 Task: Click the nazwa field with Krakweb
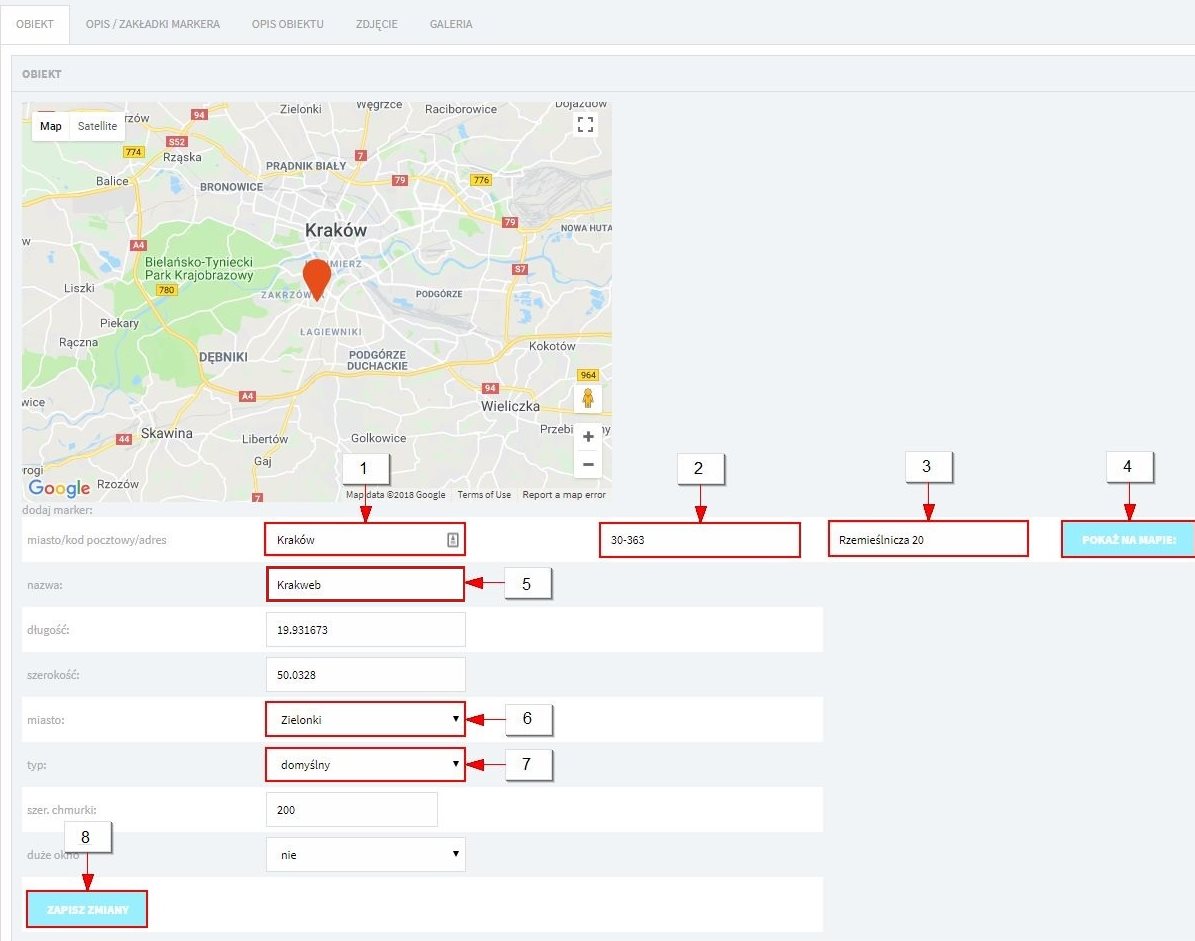tap(365, 584)
